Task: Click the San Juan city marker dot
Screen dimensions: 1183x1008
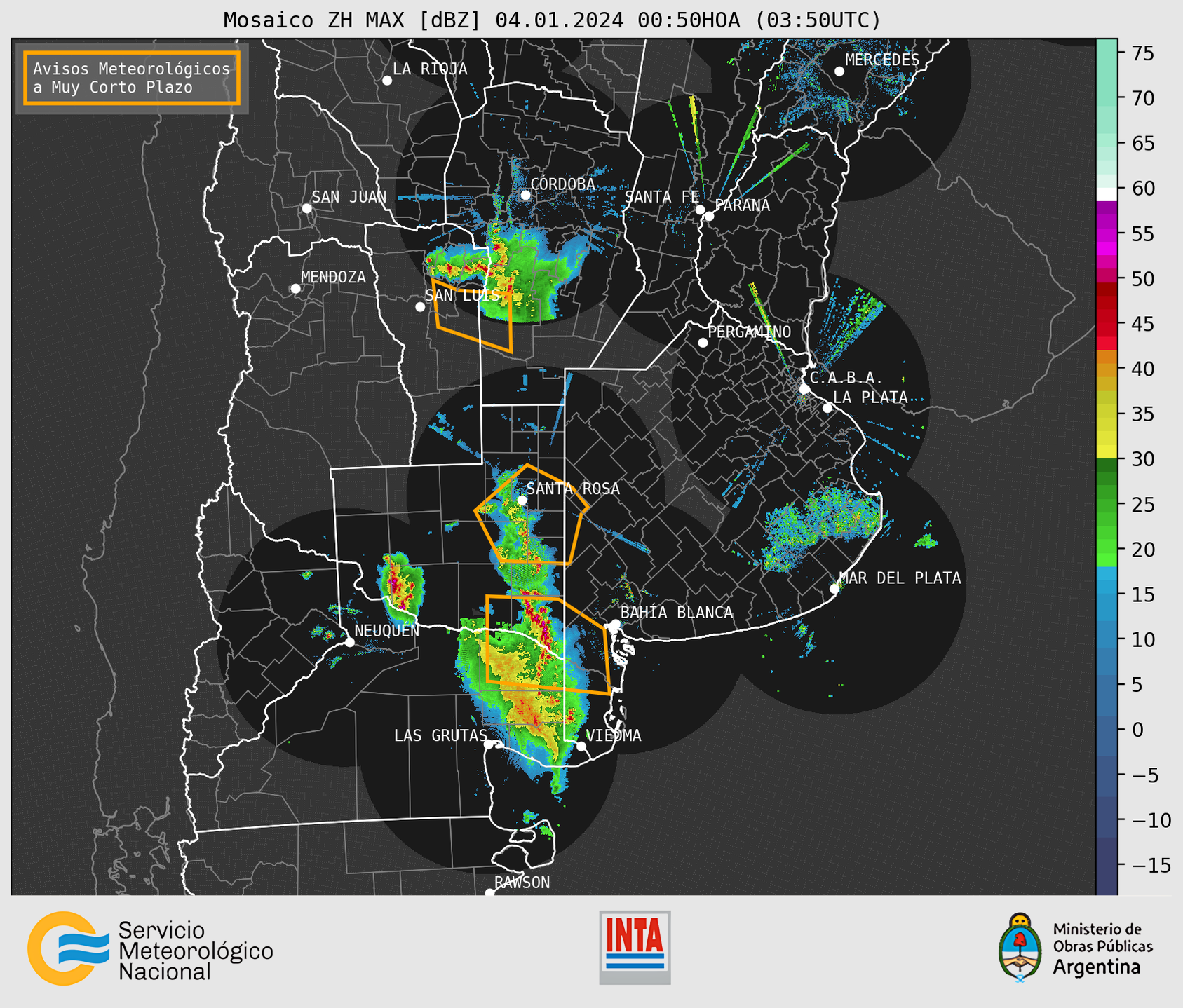Action: (306, 208)
